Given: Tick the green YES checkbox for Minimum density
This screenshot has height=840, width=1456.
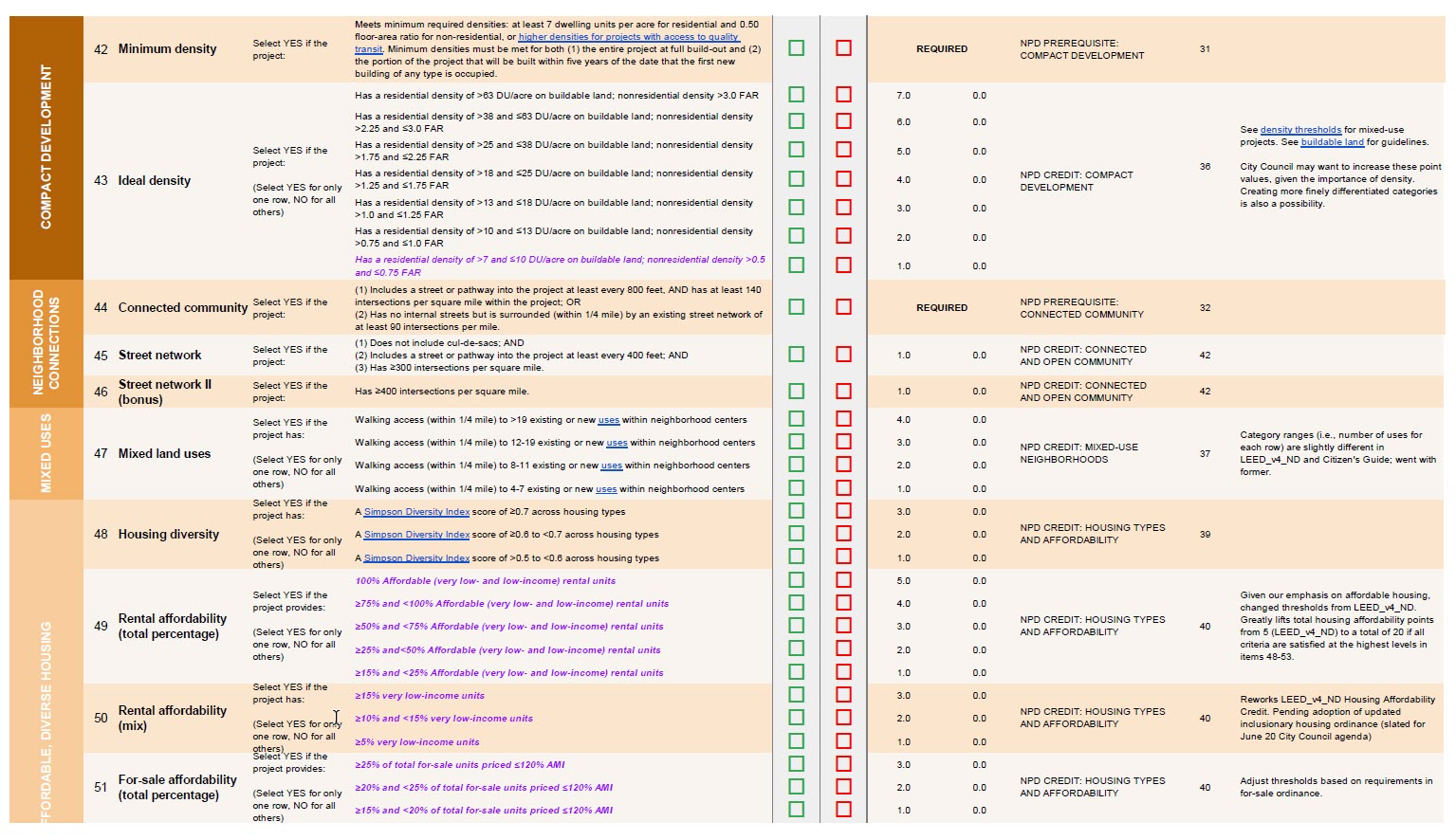Looking at the screenshot, I should coord(796,48).
